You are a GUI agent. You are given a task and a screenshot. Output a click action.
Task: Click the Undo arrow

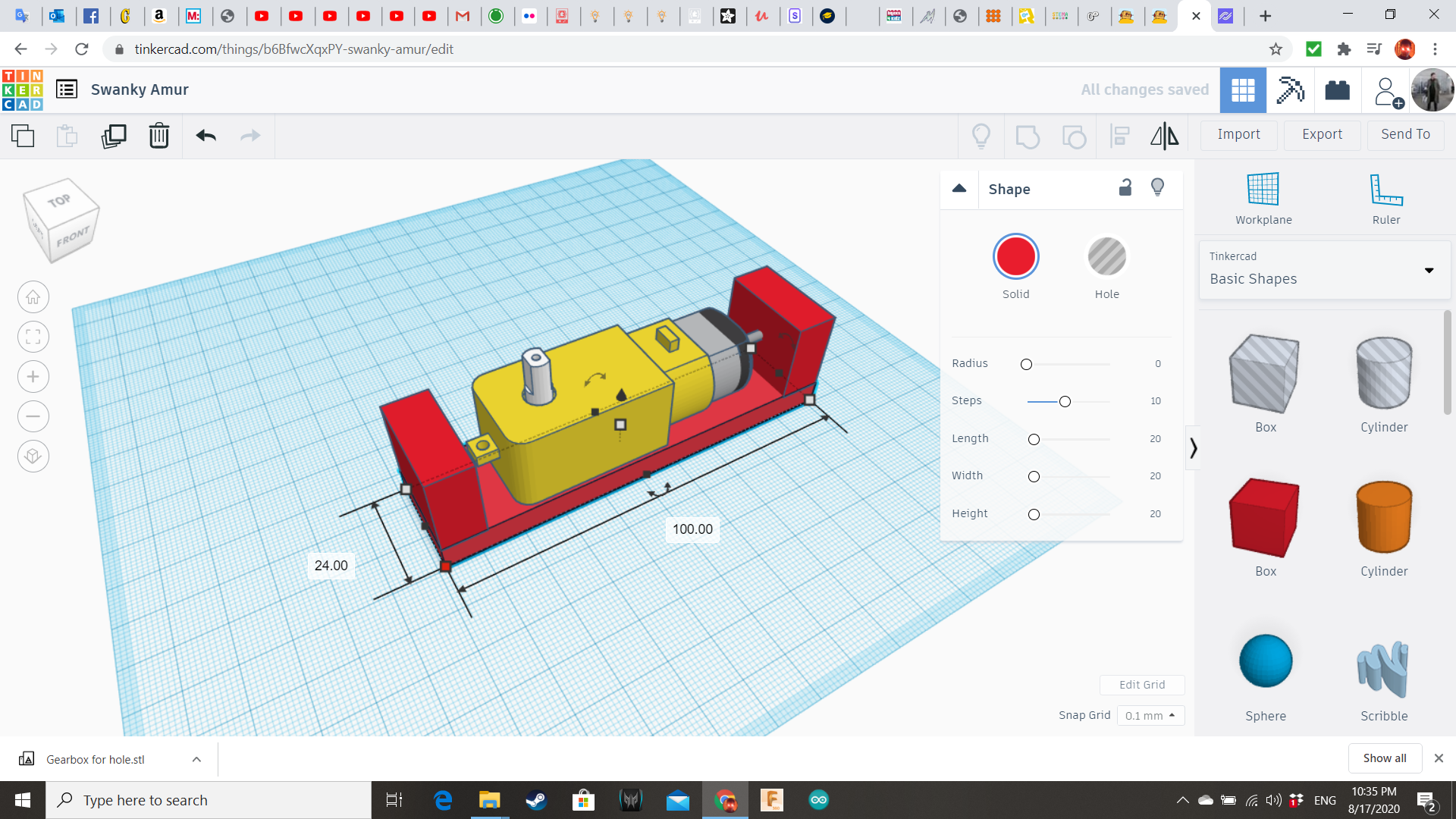point(206,136)
